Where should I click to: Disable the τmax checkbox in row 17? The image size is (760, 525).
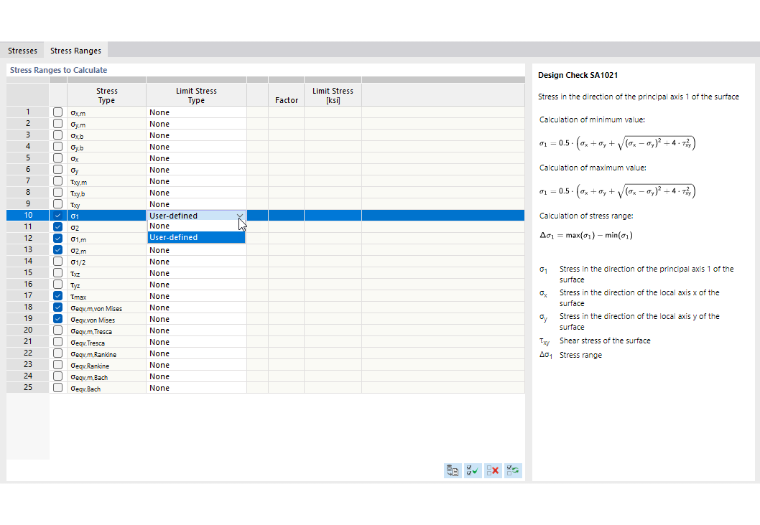[58, 296]
